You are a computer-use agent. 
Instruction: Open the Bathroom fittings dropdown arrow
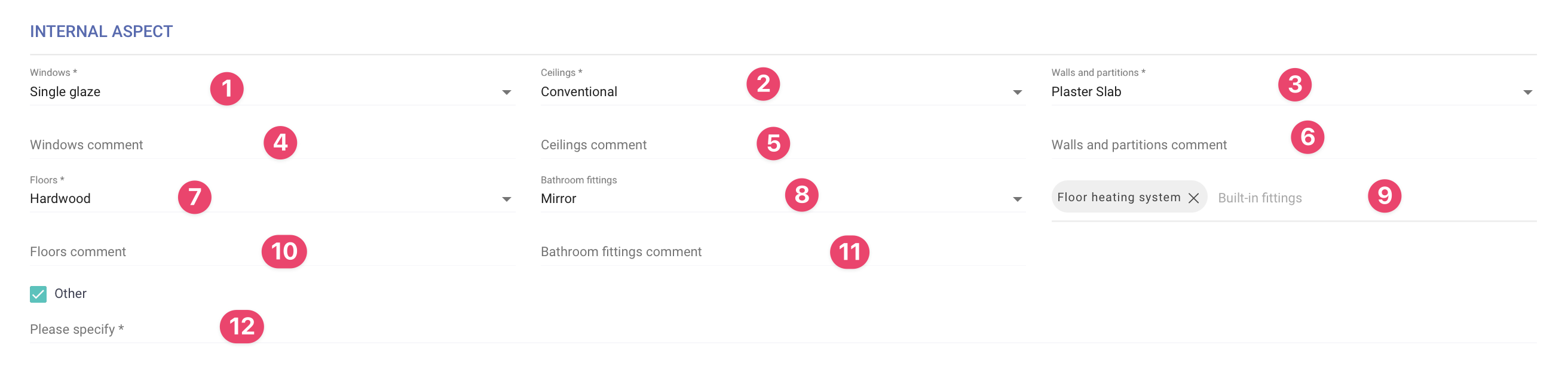[1017, 199]
